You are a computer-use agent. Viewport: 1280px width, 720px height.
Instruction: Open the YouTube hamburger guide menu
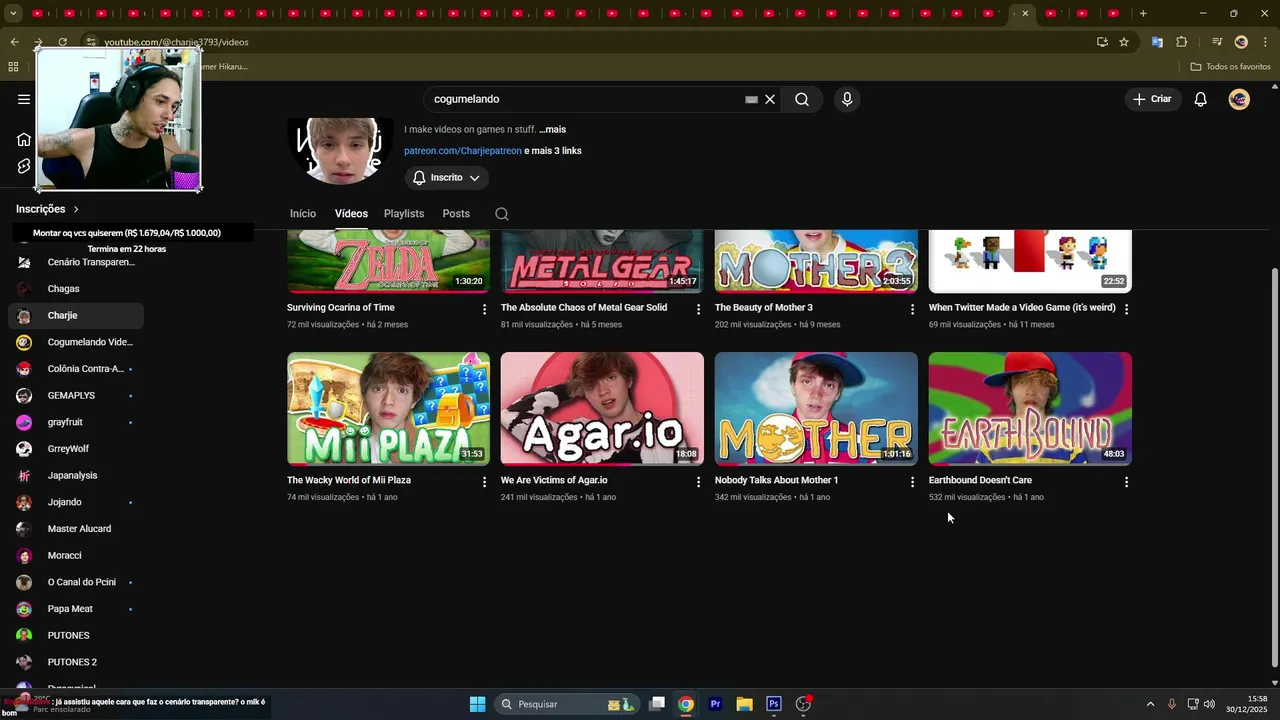pos(24,99)
